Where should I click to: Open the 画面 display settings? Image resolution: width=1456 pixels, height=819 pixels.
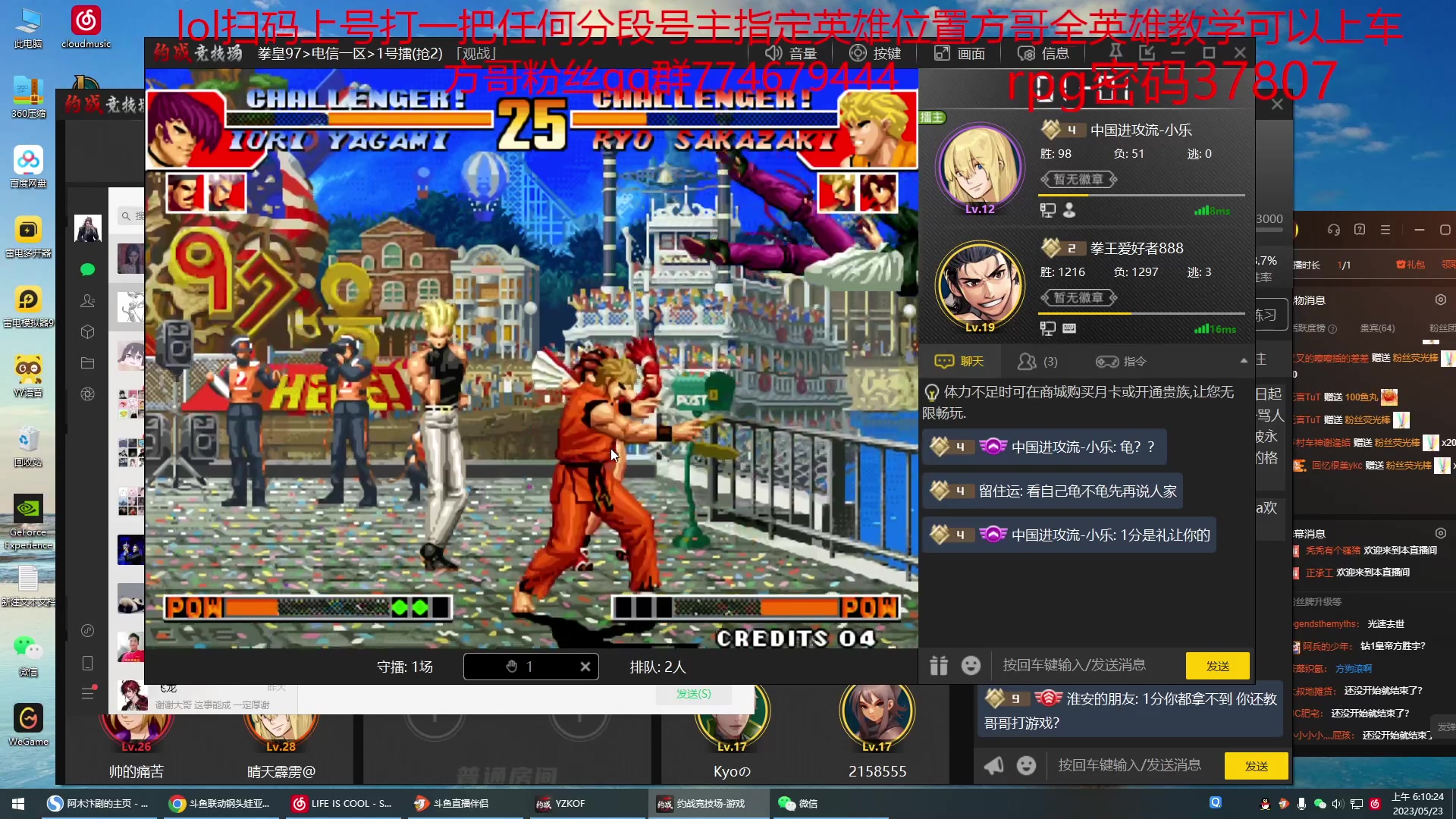tap(959, 53)
